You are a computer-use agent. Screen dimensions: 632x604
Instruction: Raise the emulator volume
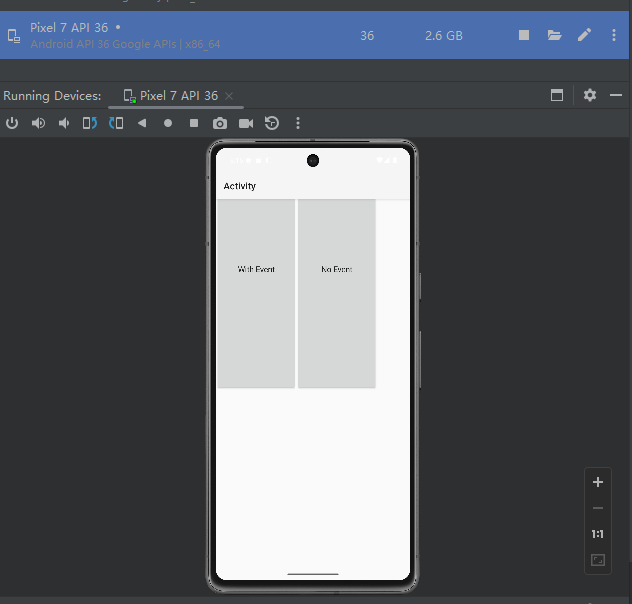point(38,123)
